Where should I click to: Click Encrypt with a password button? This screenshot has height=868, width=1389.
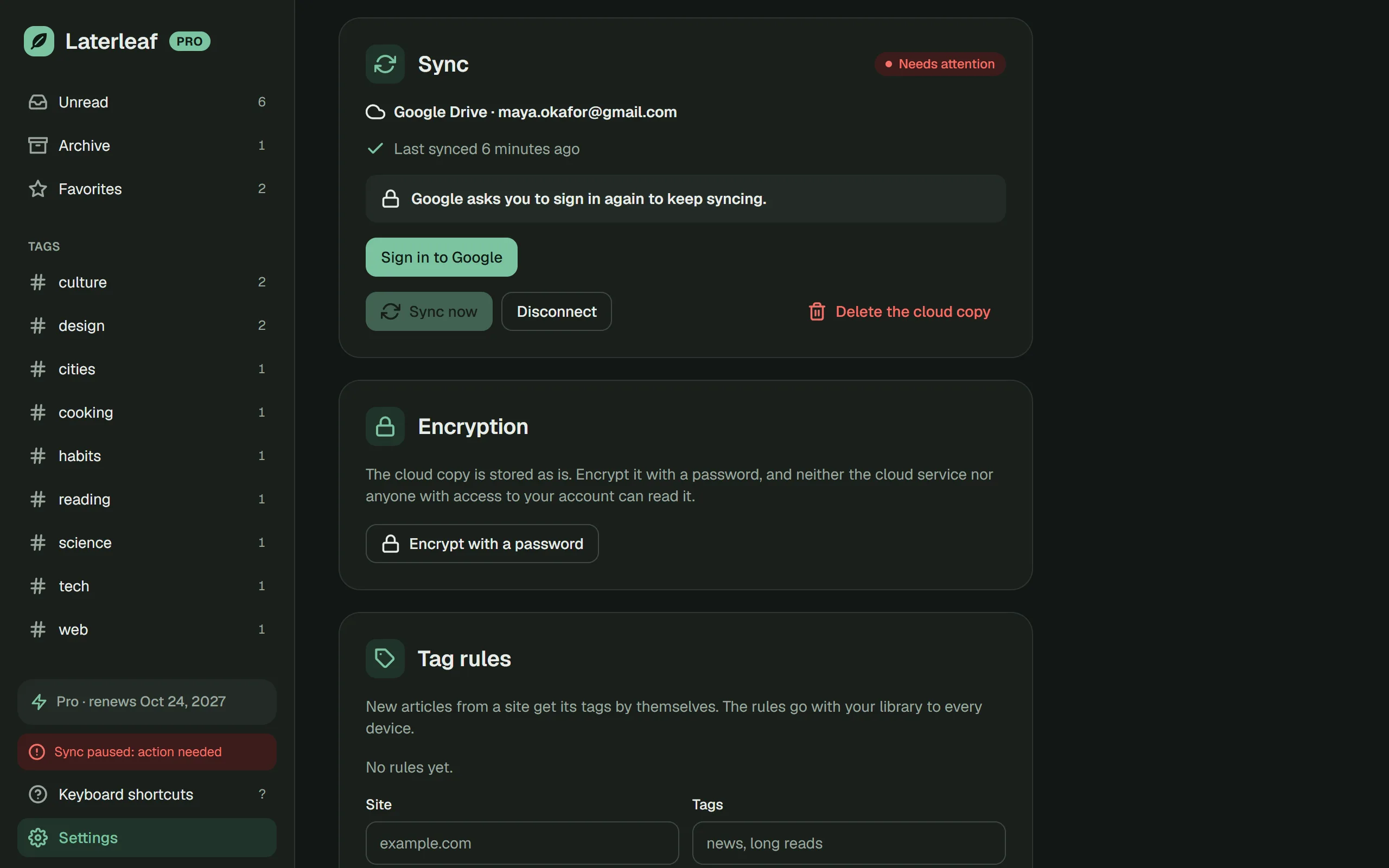pos(482,544)
